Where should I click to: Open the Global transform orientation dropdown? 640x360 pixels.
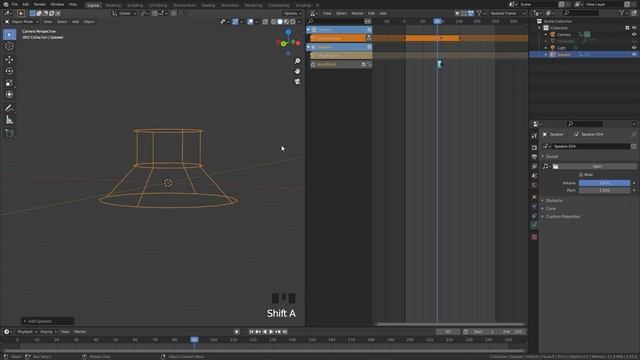(124, 13)
